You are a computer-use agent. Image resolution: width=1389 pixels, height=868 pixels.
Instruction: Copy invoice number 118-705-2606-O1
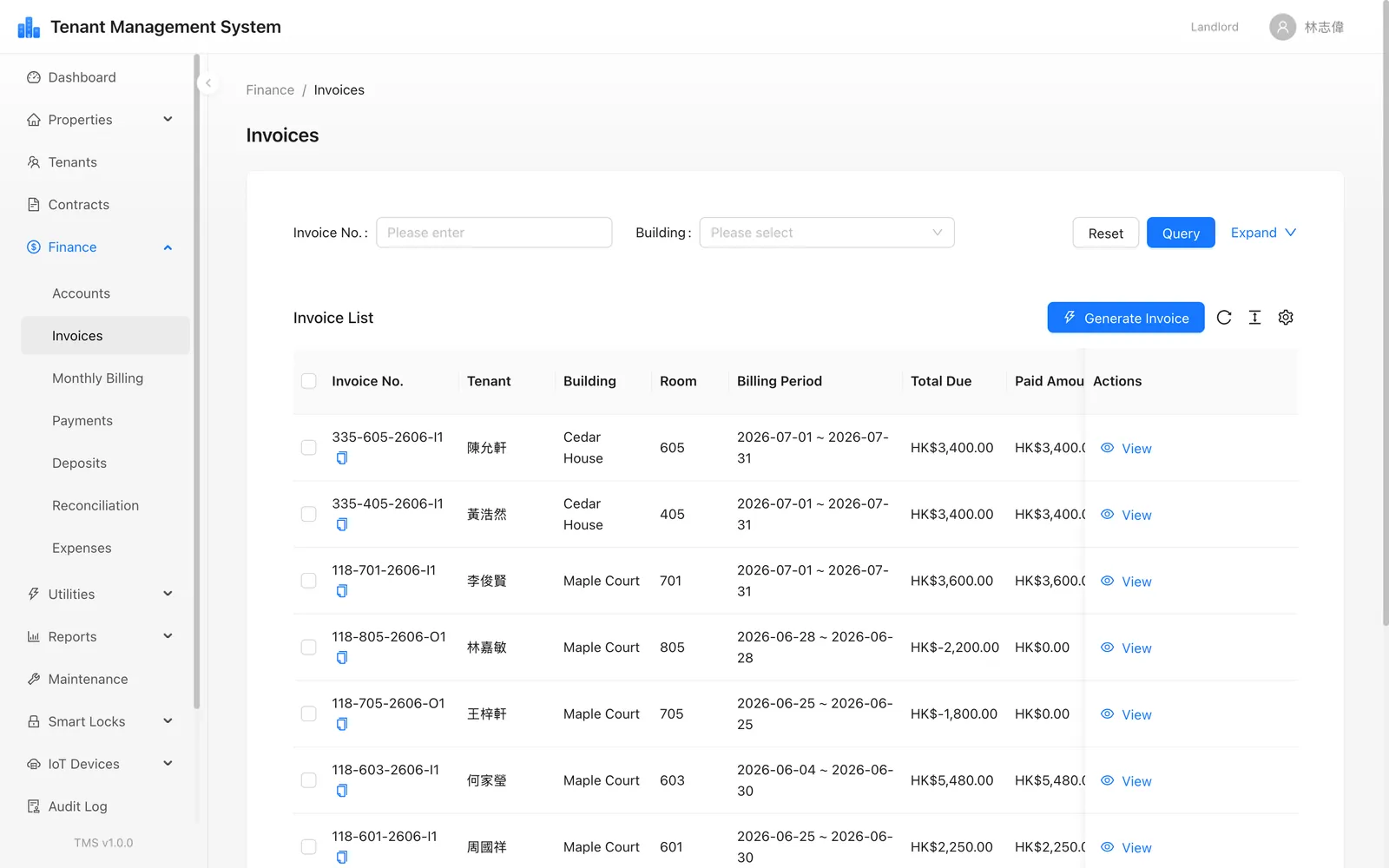pyautogui.click(x=342, y=725)
